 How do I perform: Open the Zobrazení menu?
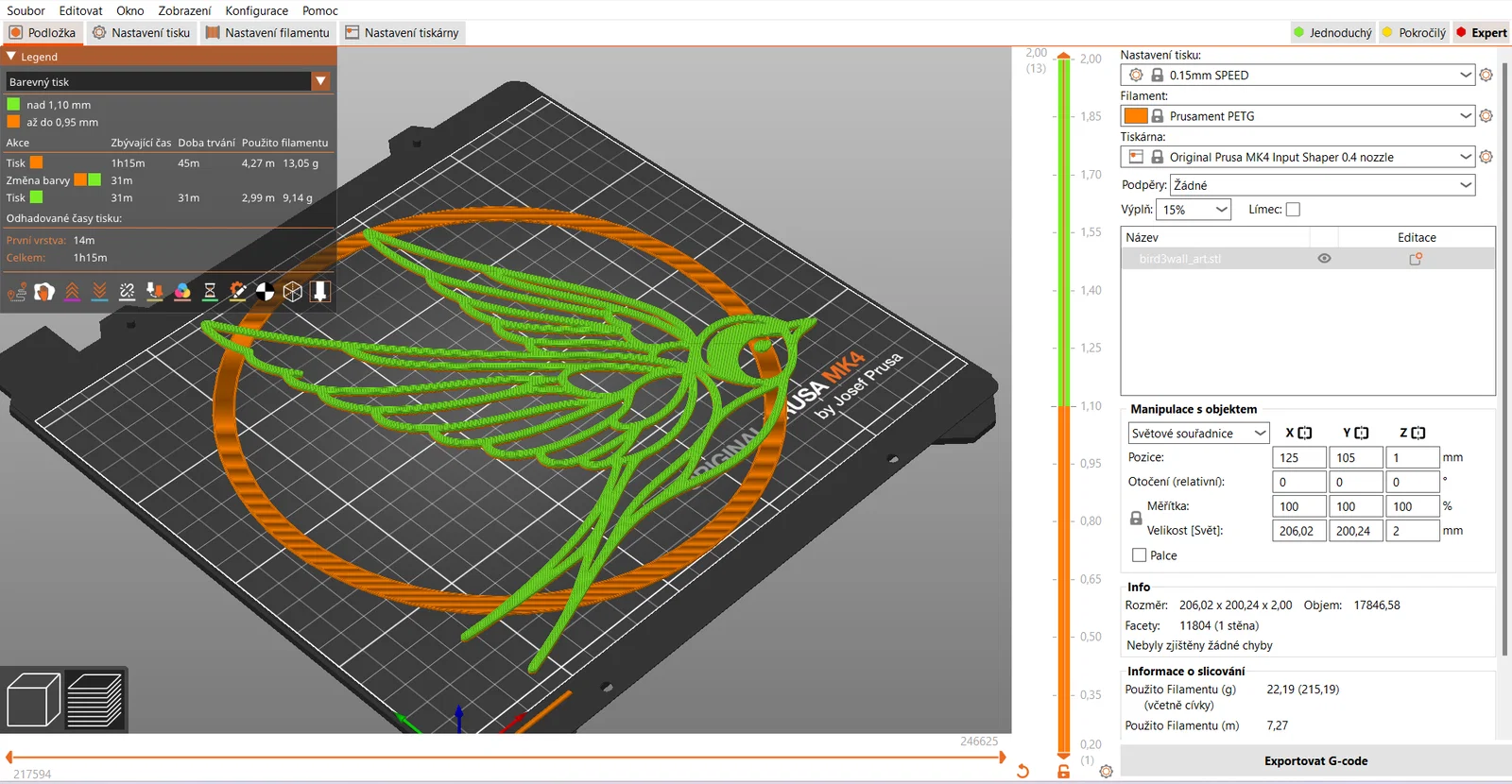pos(185,10)
